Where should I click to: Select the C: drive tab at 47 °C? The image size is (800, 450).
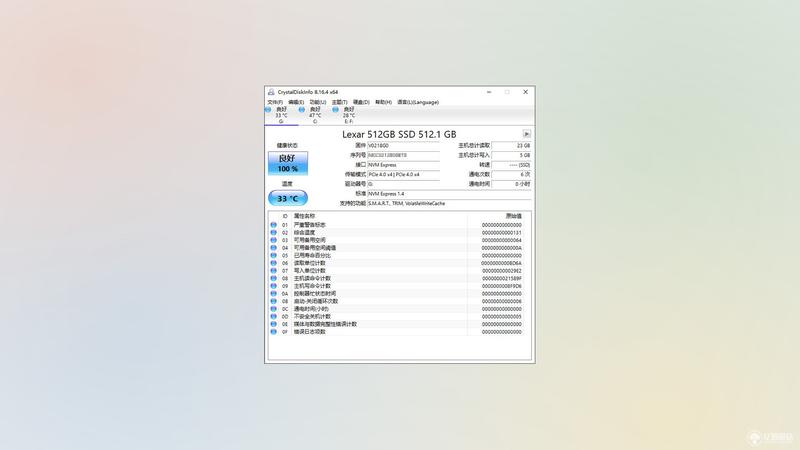click(315, 115)
